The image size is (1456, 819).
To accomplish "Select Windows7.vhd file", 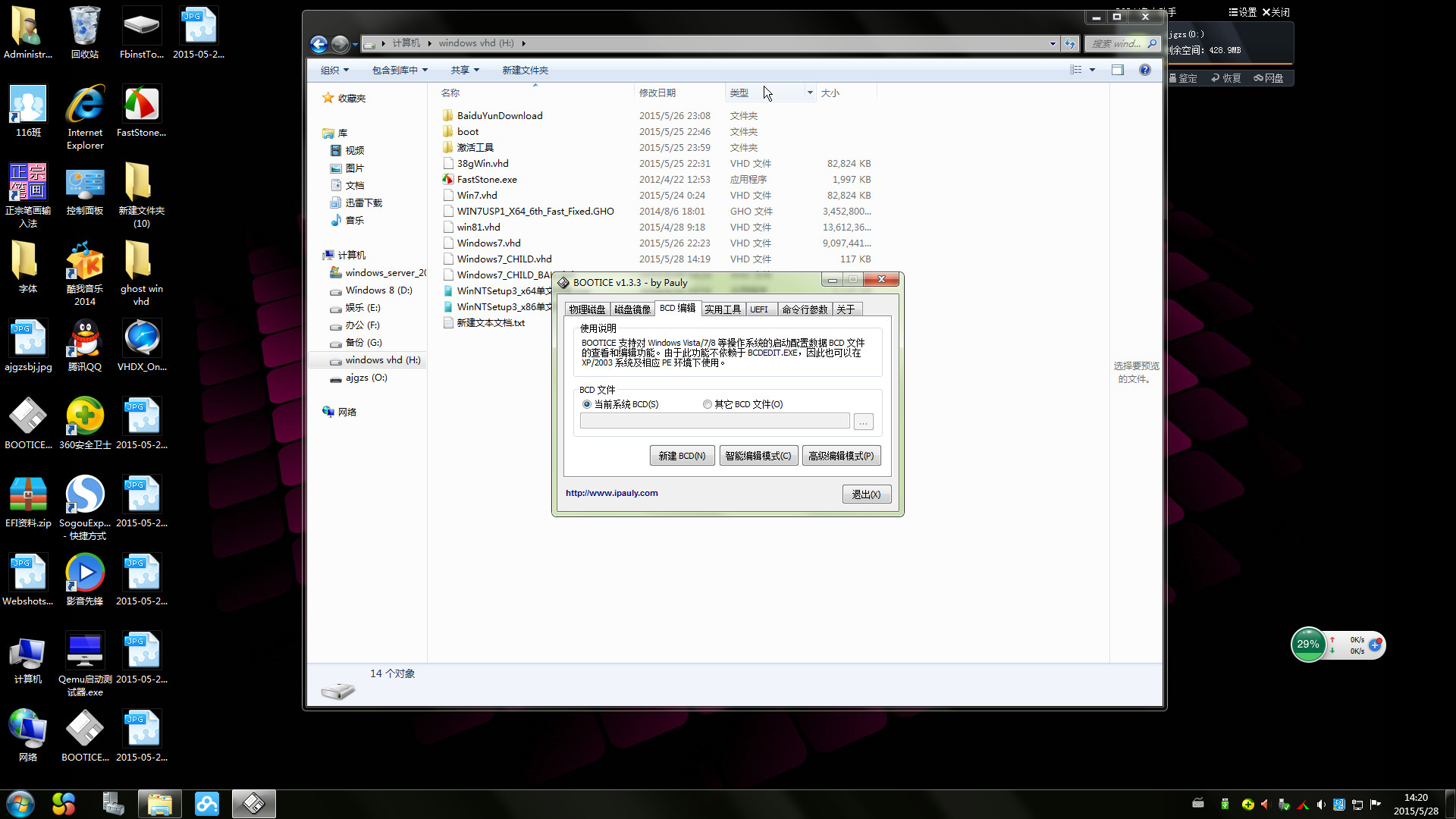I will (489, 243).
